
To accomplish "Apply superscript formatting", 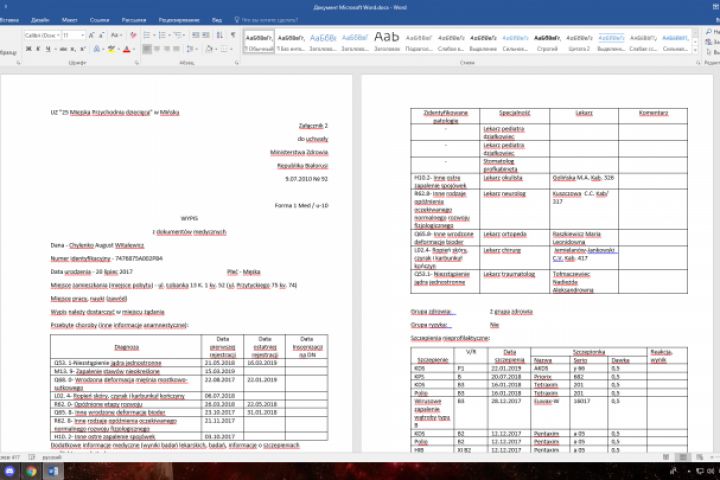I will click(x=83, y=49).
